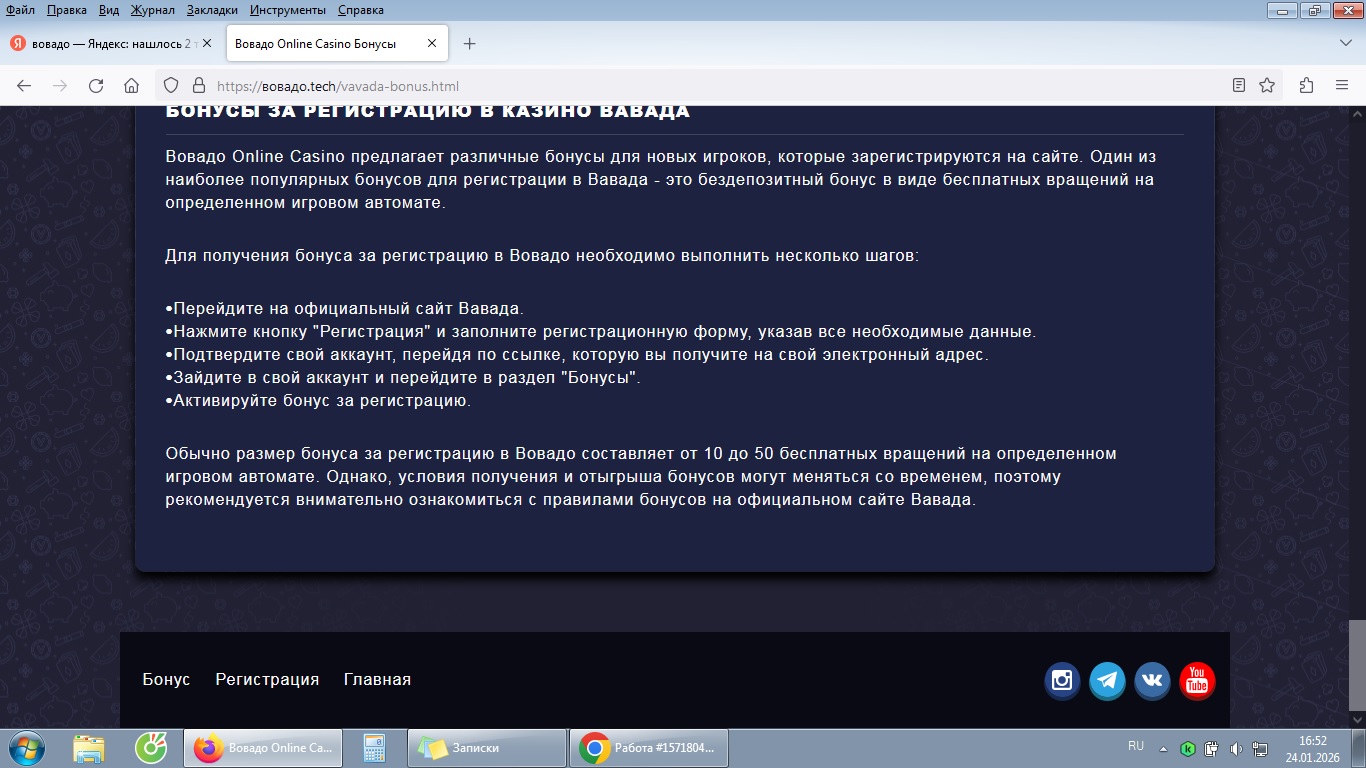Click the line starting "Подтвердите свой аккаунт"
Viewport: 1366px width, 768px height.
577,355
